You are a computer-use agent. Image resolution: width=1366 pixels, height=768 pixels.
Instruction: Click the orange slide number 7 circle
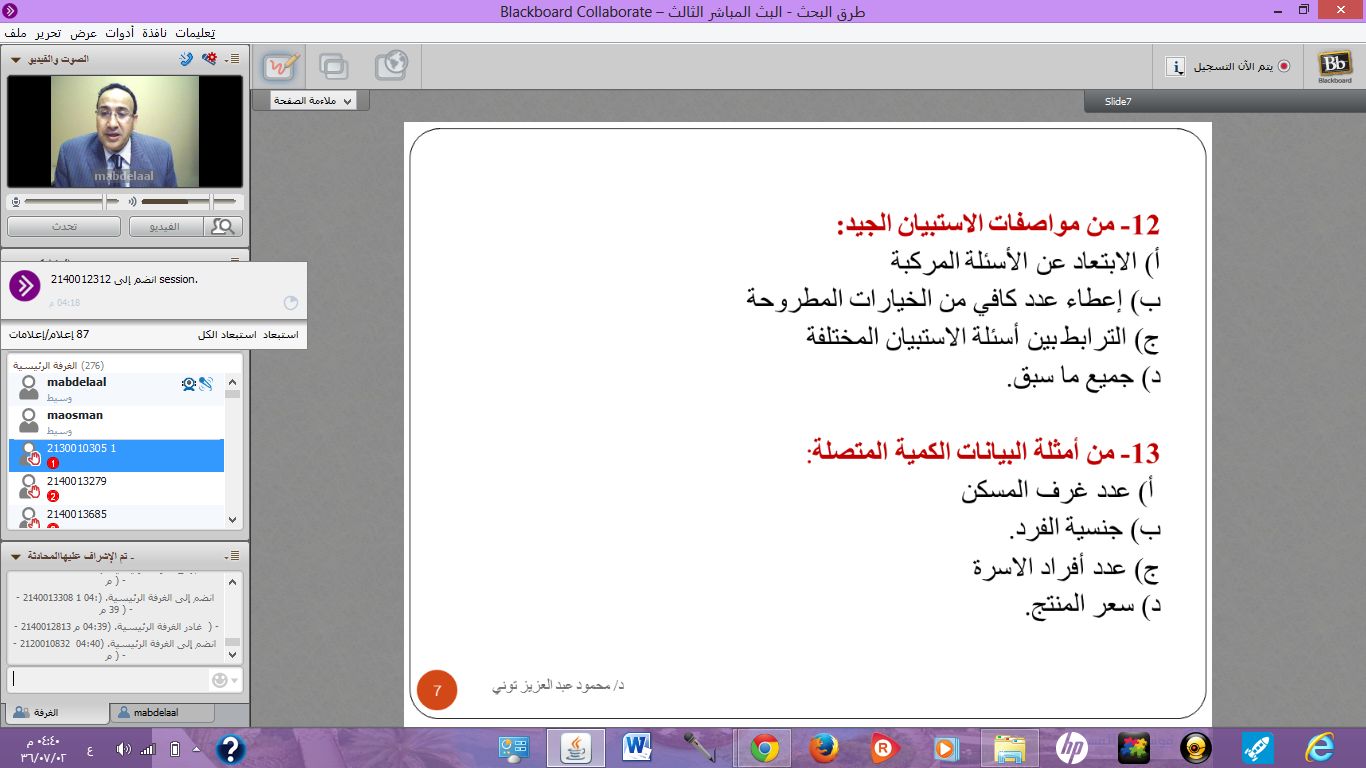coord(437,691)
